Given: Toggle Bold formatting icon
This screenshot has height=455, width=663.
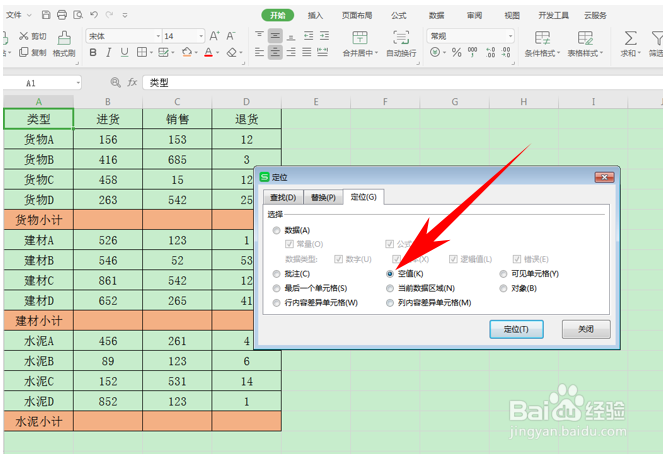Looking at the screenshot, I should coord(93,53).
